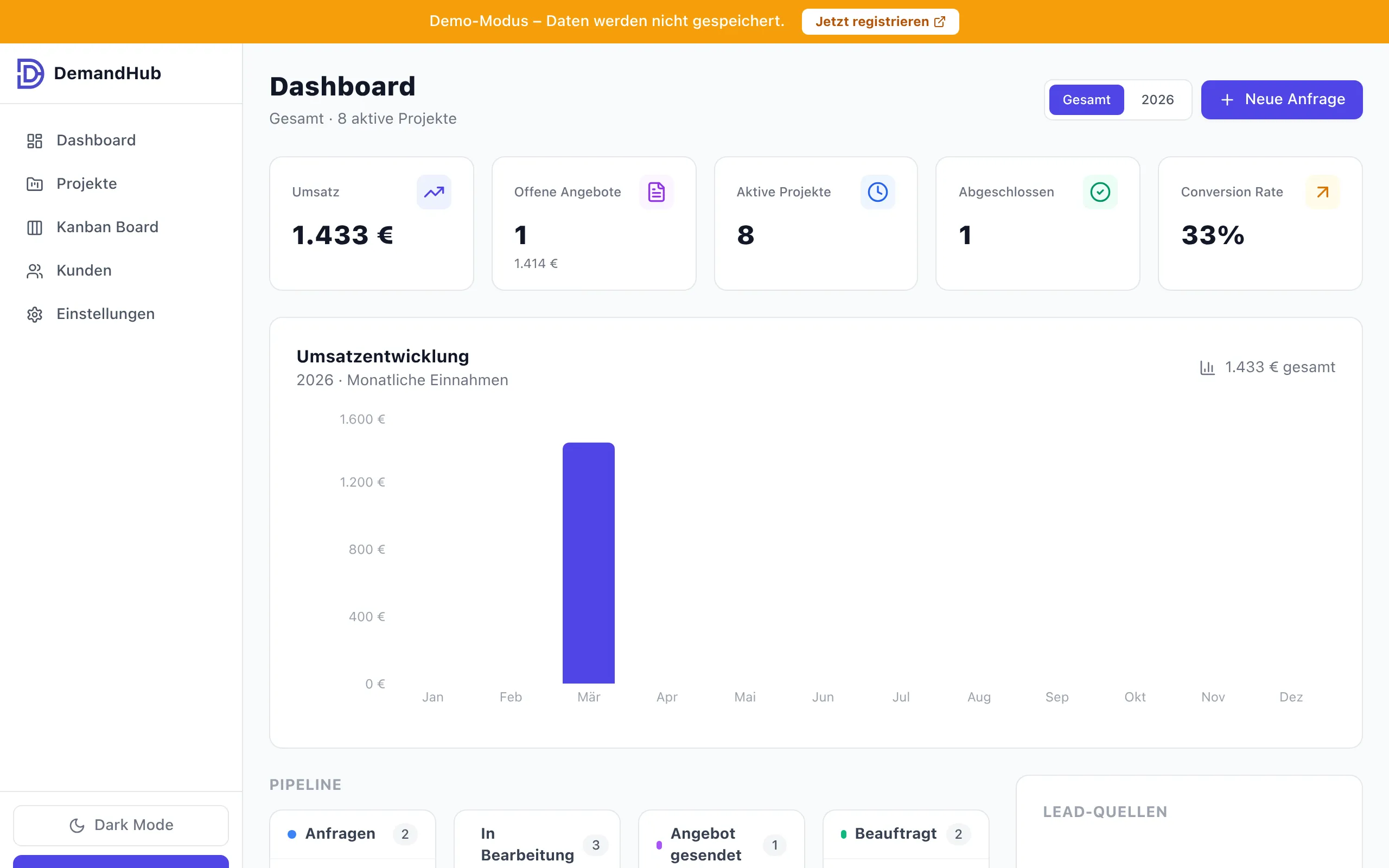
Task: Click the bar-chart icon beside 1.433 € gesamt
Action: click(1208, 367)
